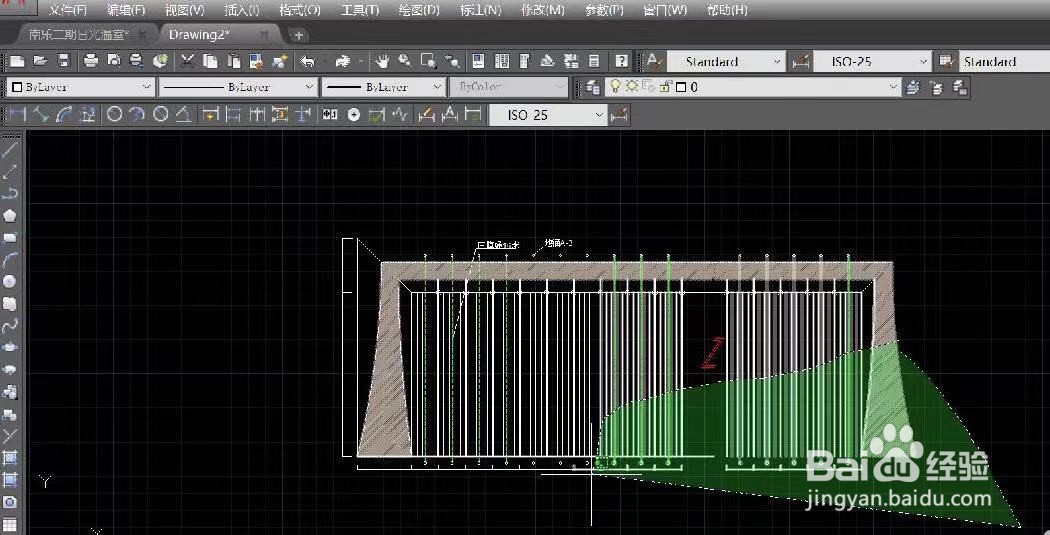The width and height of the screenshot is (1050, 535).
Task: Open the 帮助(H) menu
Action: [727, 10]
